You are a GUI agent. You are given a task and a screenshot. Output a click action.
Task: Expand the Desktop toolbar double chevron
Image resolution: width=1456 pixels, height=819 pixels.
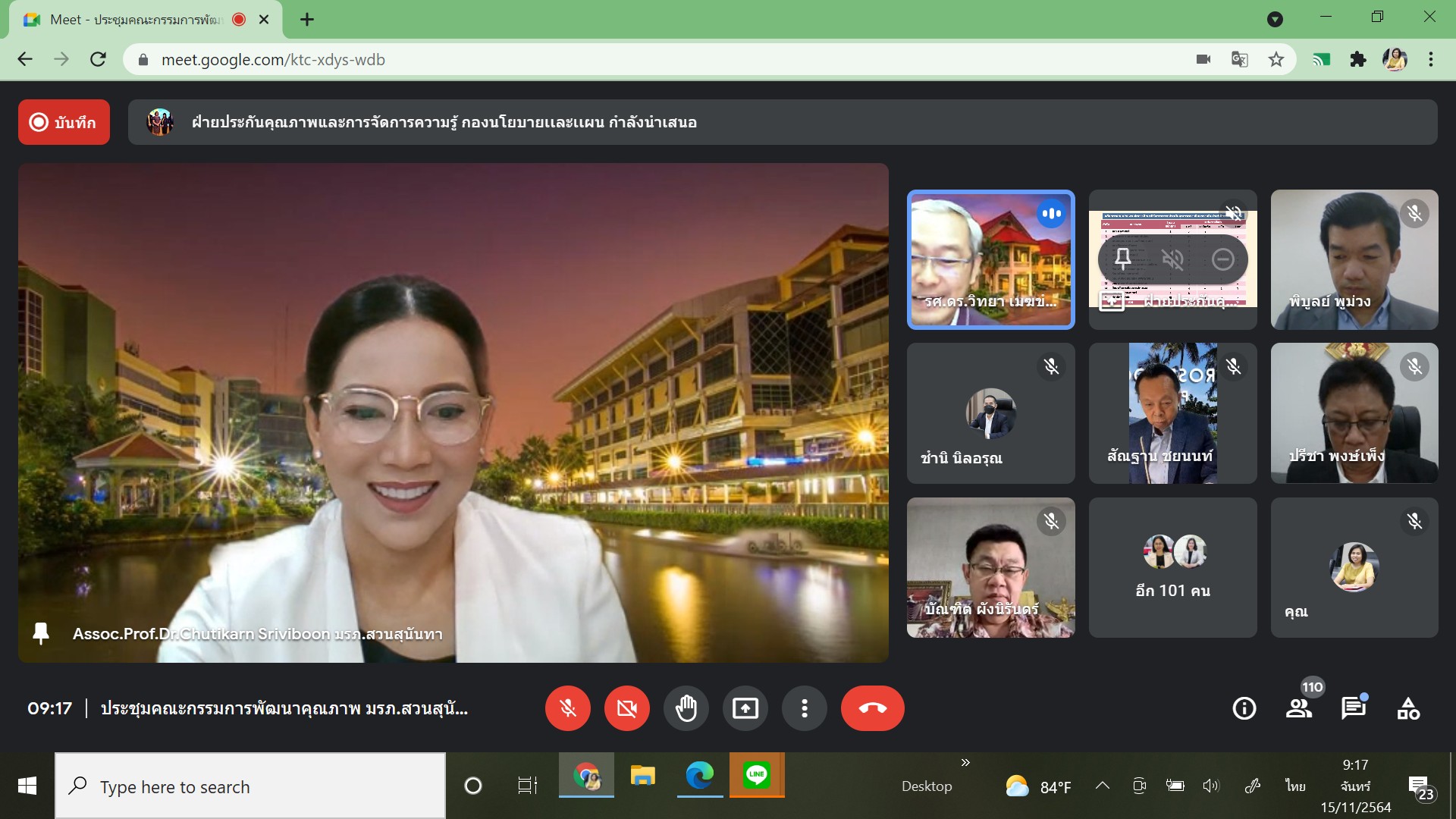click(965, 762)
